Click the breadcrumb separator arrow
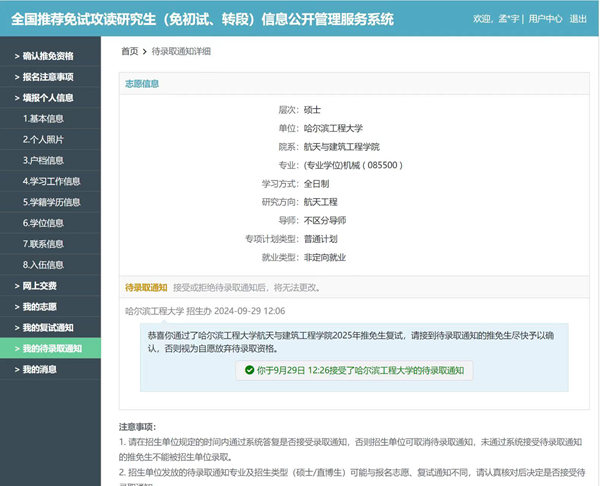This screenshot has width=600, height=486. (145, 52)
